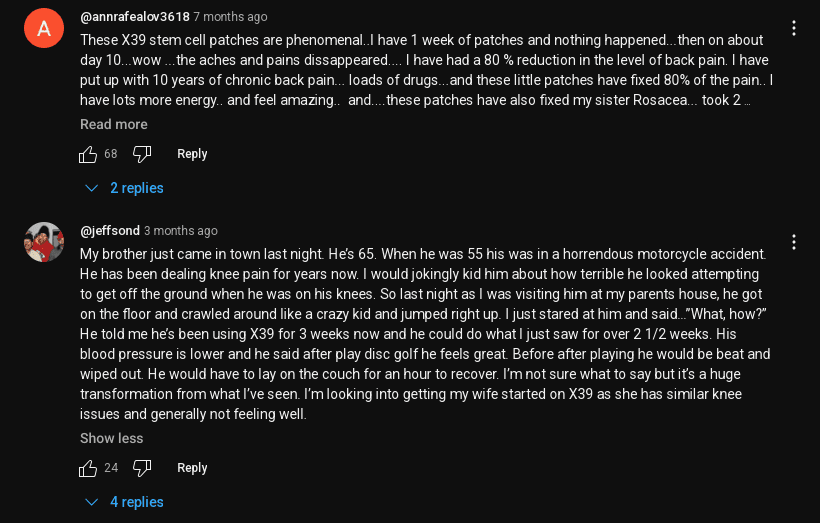The width and height of the screenshot is (820, 523).
Task: Visit the @jeffsond channel link
Action: 109,231
